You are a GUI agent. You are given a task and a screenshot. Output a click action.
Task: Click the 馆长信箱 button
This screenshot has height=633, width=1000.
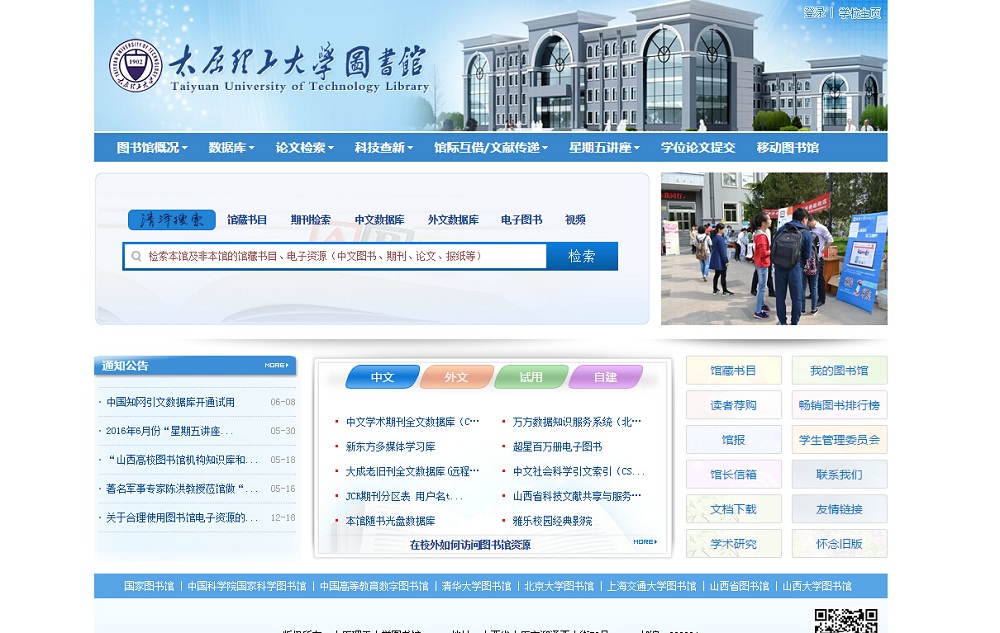[x=733, y=474]
